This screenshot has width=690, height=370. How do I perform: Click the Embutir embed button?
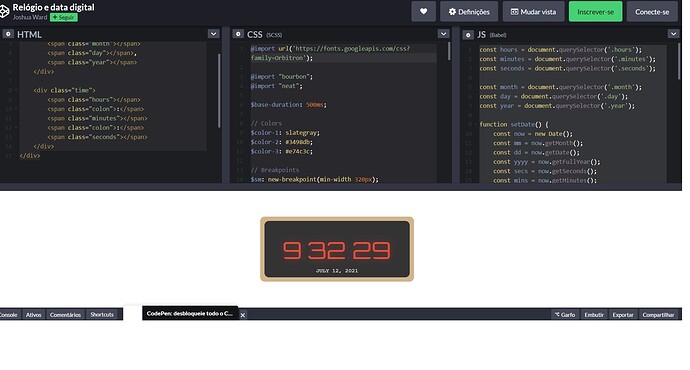click(x=594, y=315)
